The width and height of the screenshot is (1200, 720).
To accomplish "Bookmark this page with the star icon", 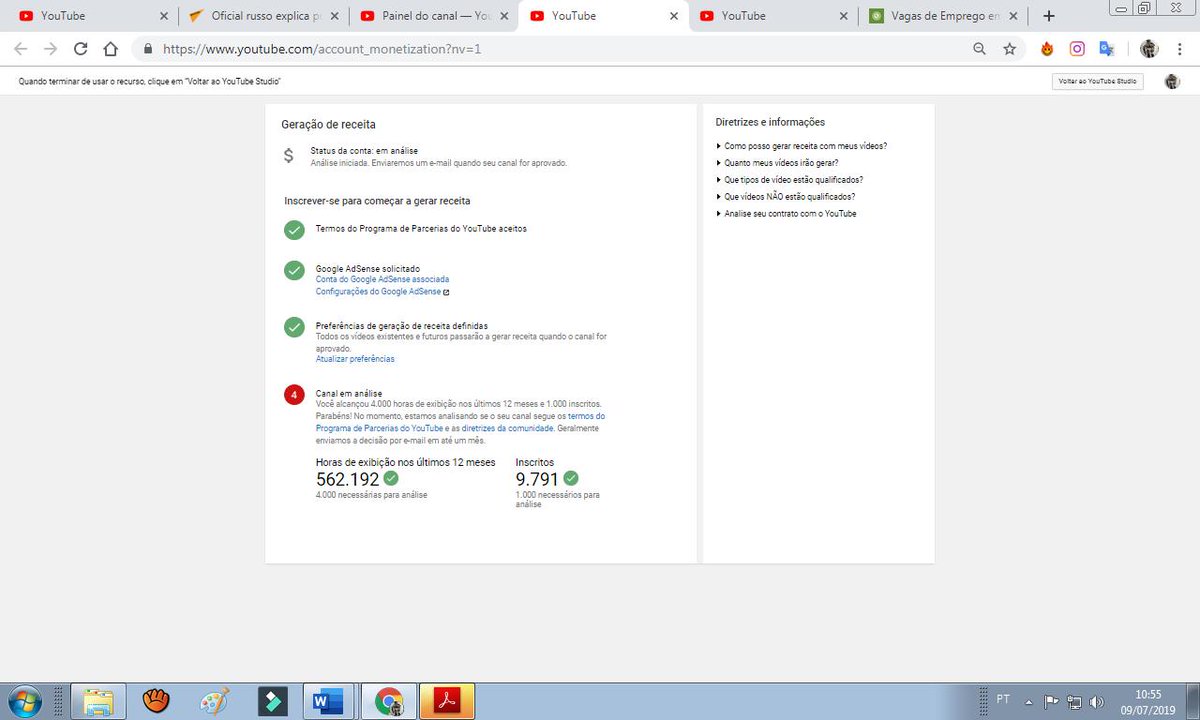I will tap(1010, 48).
